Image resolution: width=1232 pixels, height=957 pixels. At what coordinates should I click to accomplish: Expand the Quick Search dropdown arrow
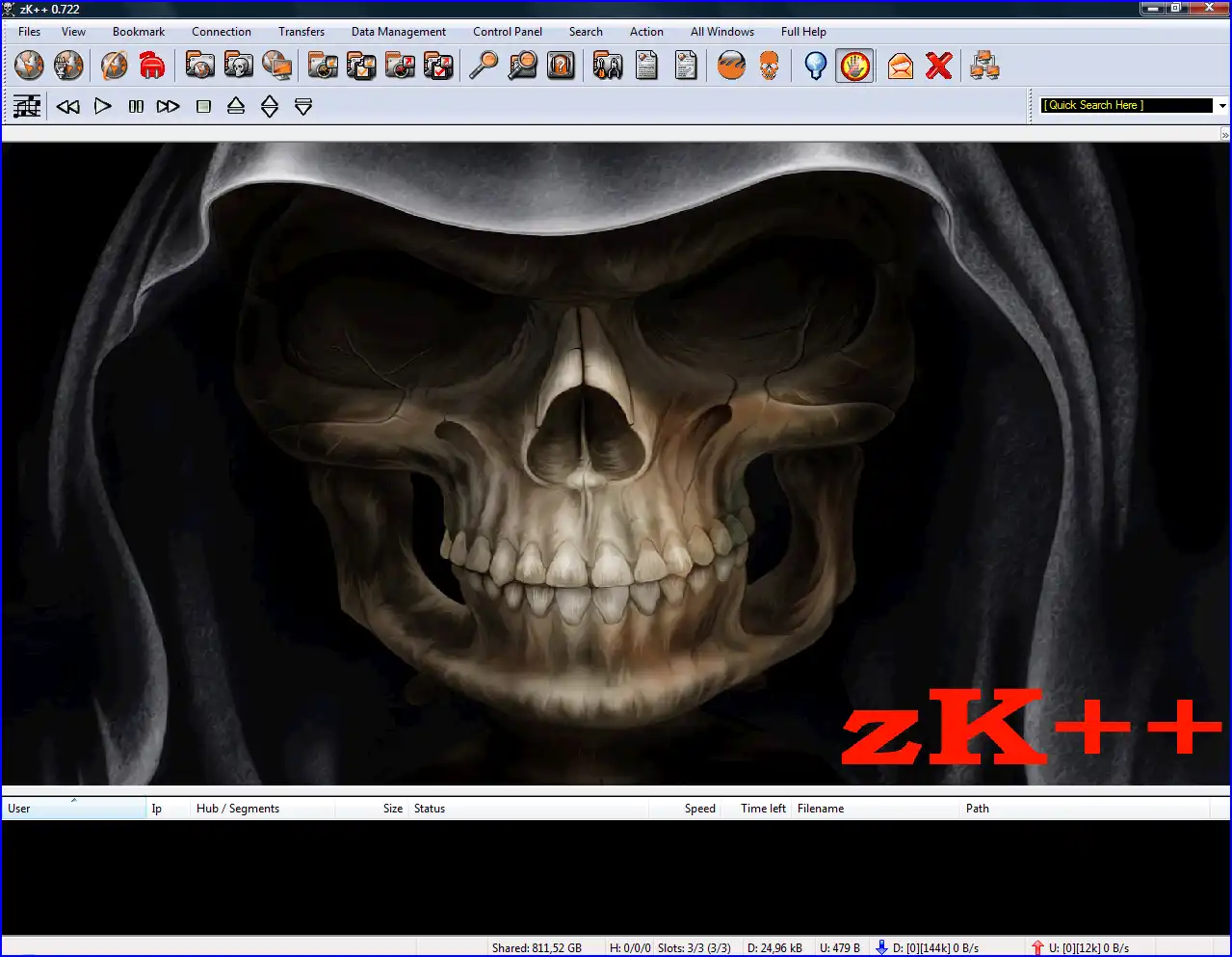click(x=1221, y=105)
